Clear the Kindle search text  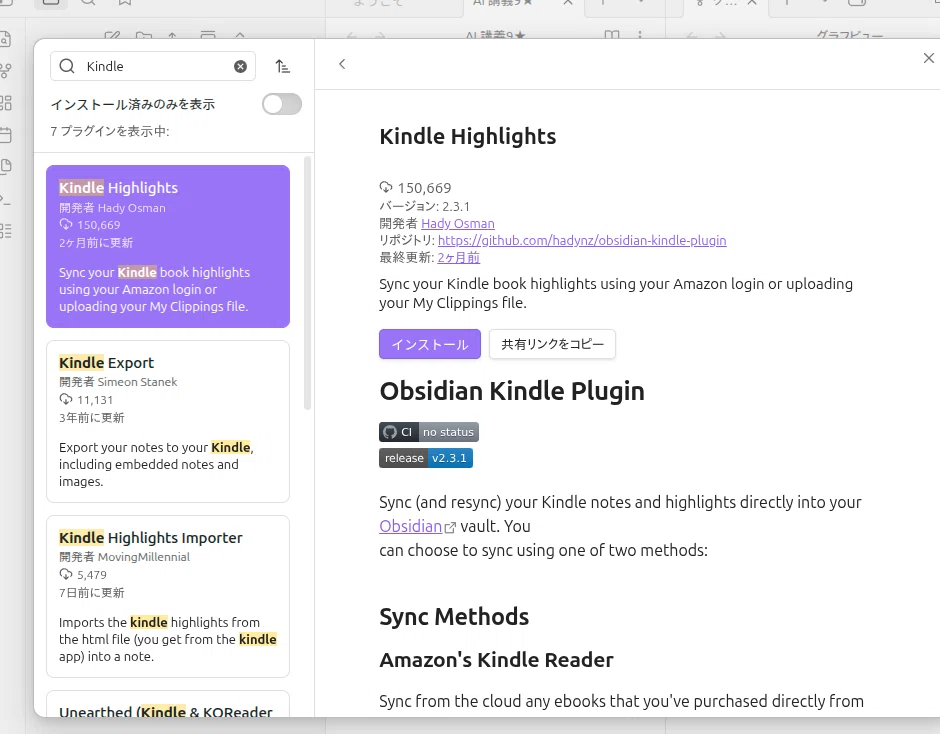(x=240, y=67)
